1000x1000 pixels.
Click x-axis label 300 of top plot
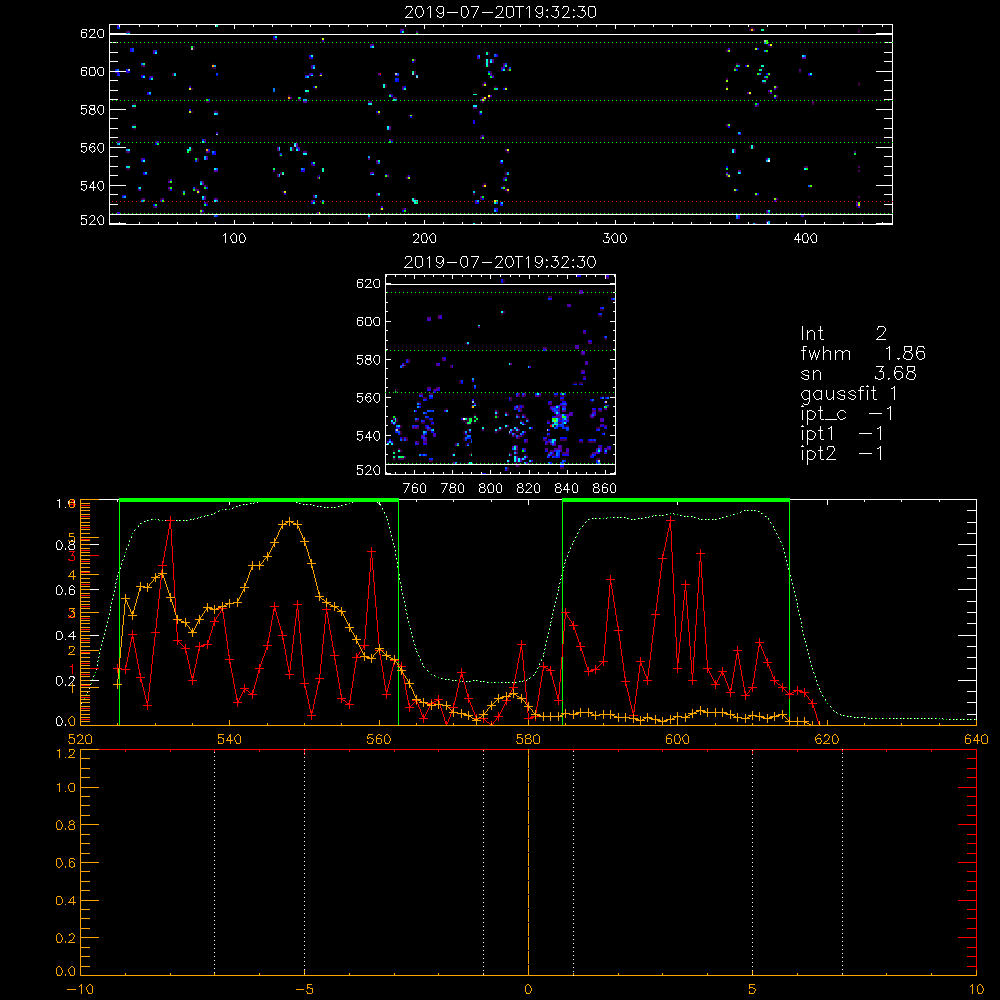click(615, 239)
